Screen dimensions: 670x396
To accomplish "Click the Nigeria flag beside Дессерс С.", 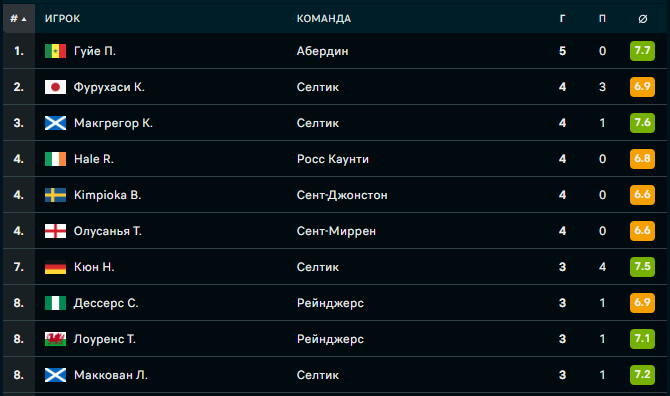I will [x=56, y=303].
